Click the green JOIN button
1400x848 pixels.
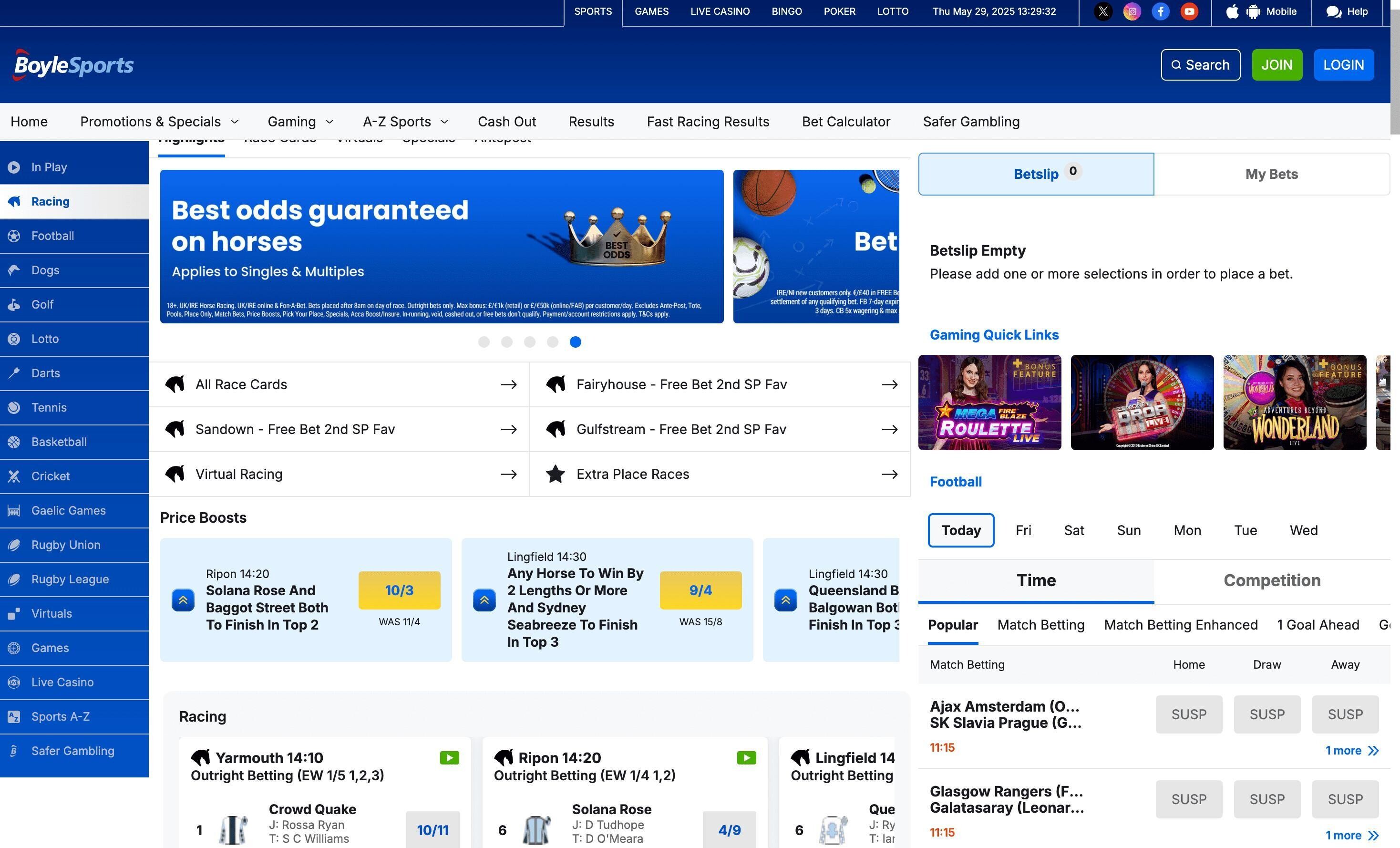pyautogui.click(x=1276, y=65)
